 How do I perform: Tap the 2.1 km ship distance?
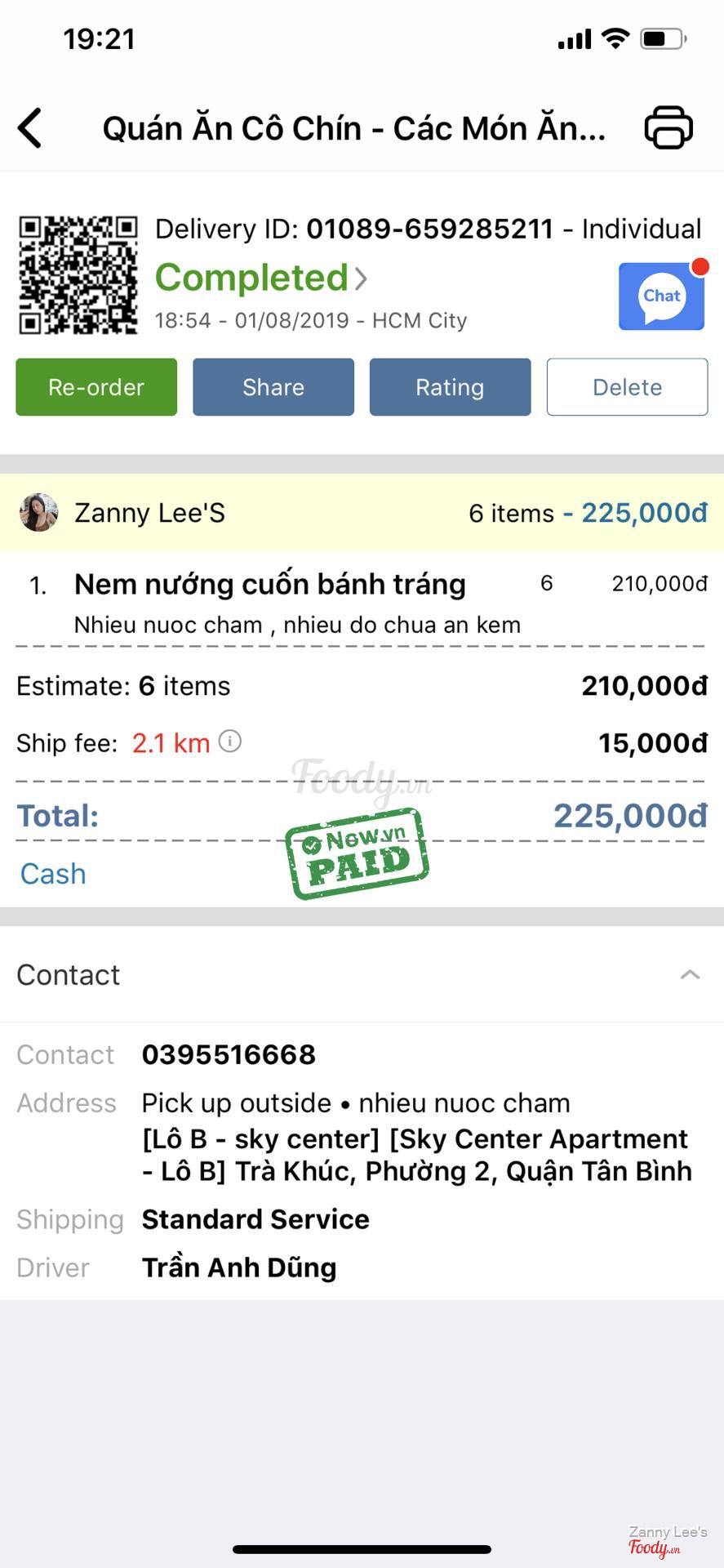[171, 743]
